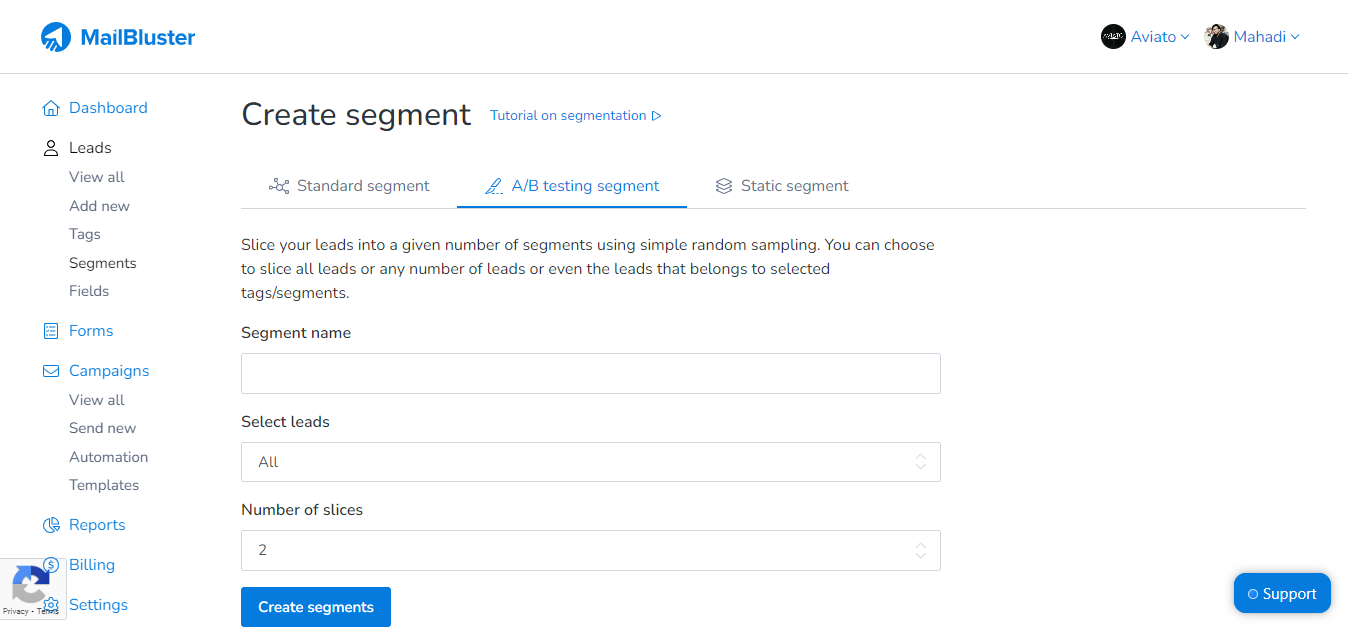
Task: Click inside the Segment name field
Action: click(x=590, y=373)
